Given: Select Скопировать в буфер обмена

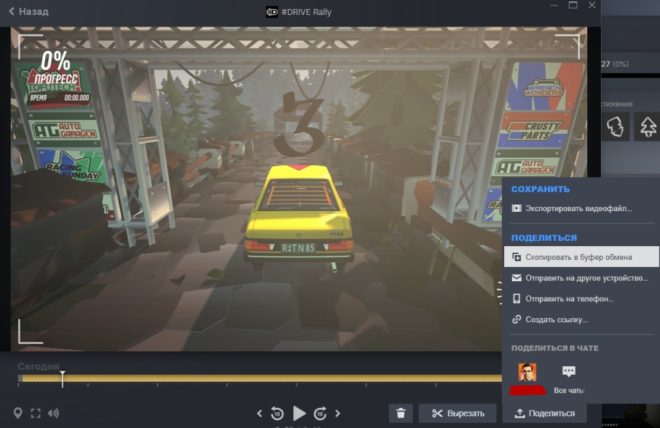Looking at the screenshot, I should pyautogui.click(x=581, y=257).
